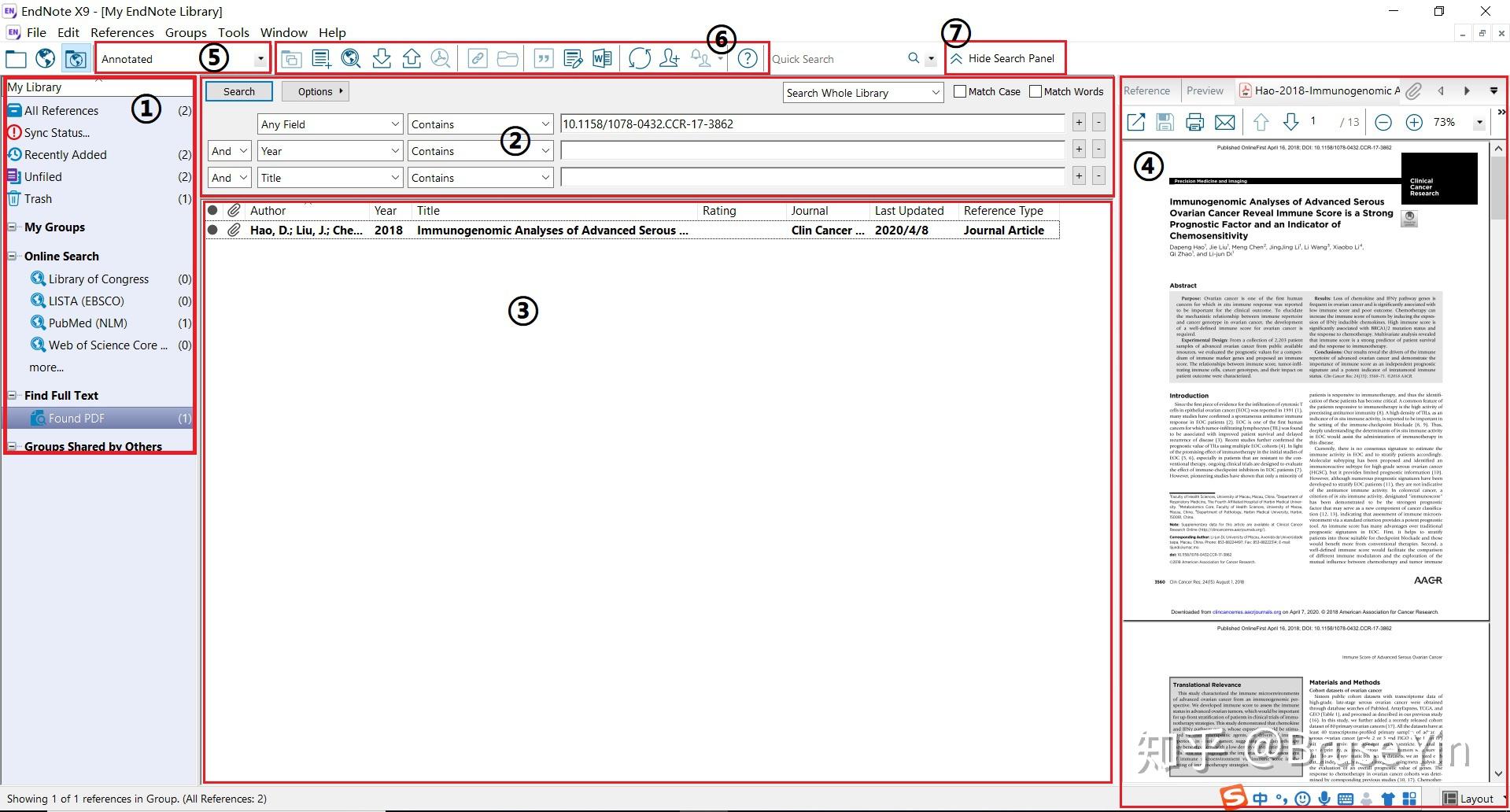Screen dimensions: 1510x812
Task: Open the Any Field dropdown
Action: click(330, 124)
